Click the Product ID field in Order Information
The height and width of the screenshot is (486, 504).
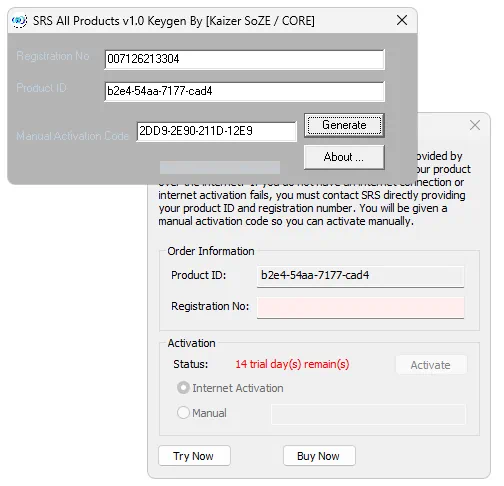[360, 276]
